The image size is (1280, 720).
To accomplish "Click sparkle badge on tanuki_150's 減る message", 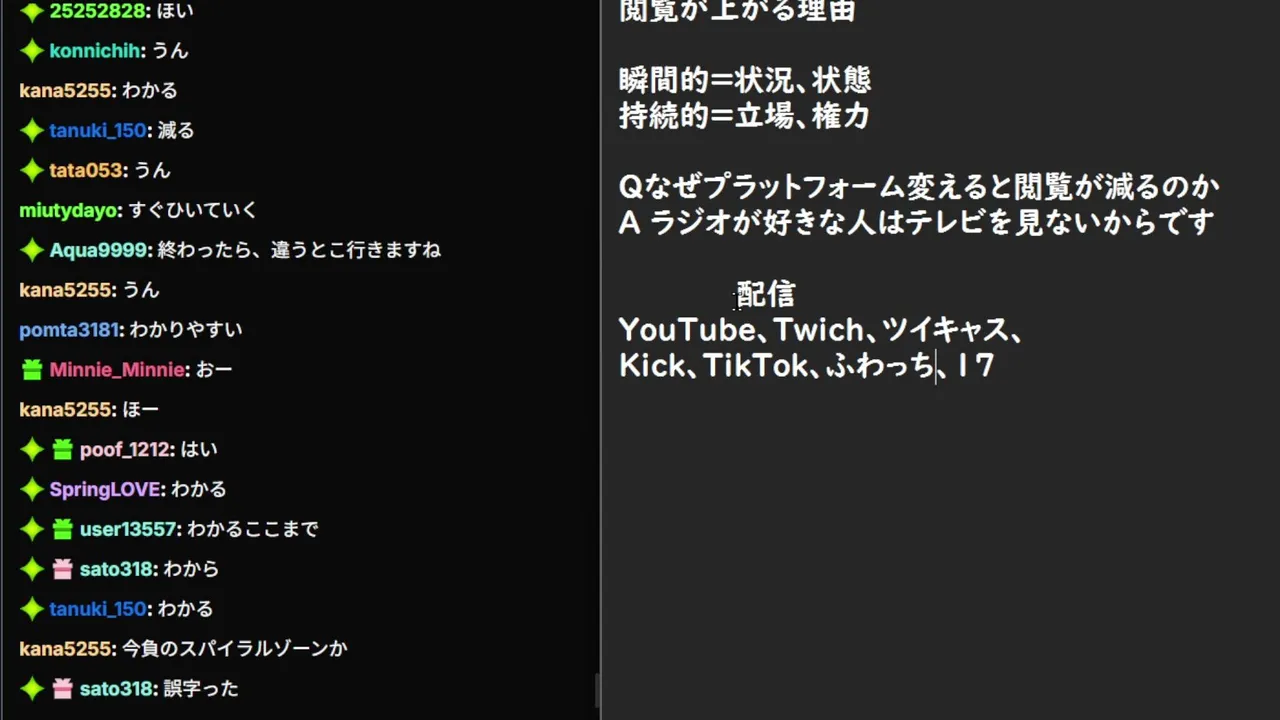I will click(32, 131).
